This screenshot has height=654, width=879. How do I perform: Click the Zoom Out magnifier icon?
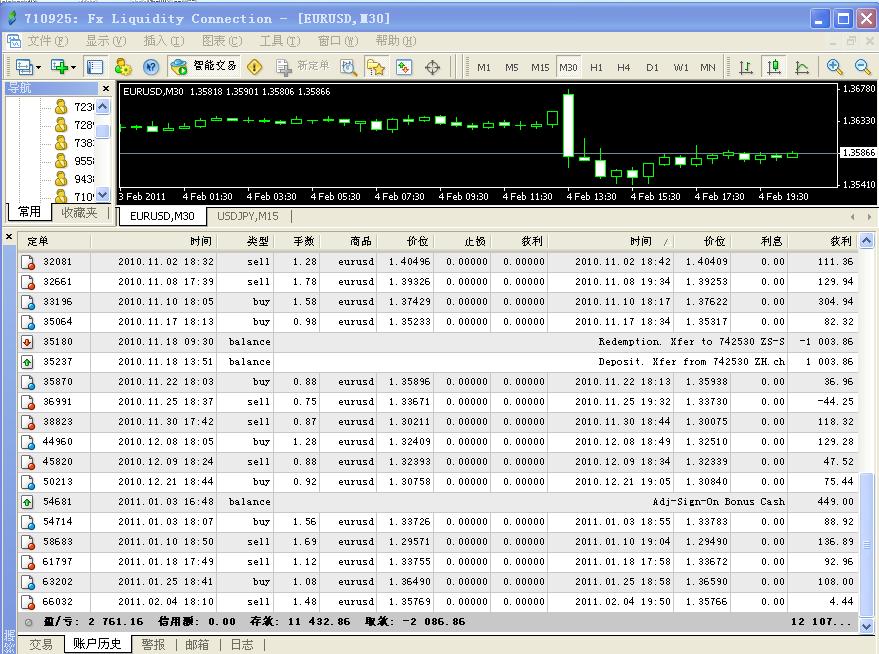point(862,67)
